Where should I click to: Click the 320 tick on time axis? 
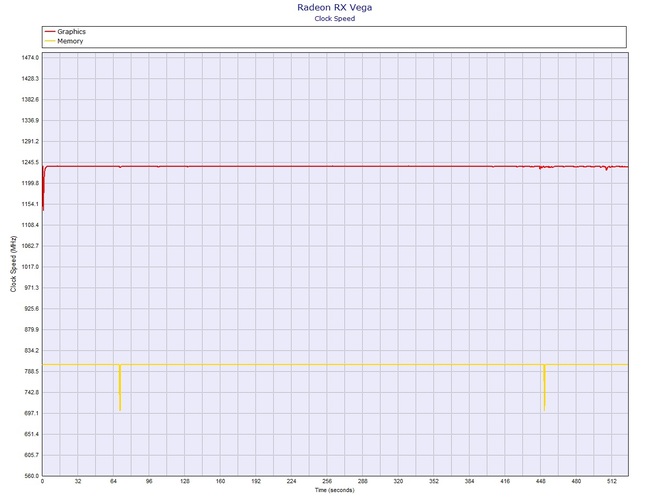[x=398, y=481]
